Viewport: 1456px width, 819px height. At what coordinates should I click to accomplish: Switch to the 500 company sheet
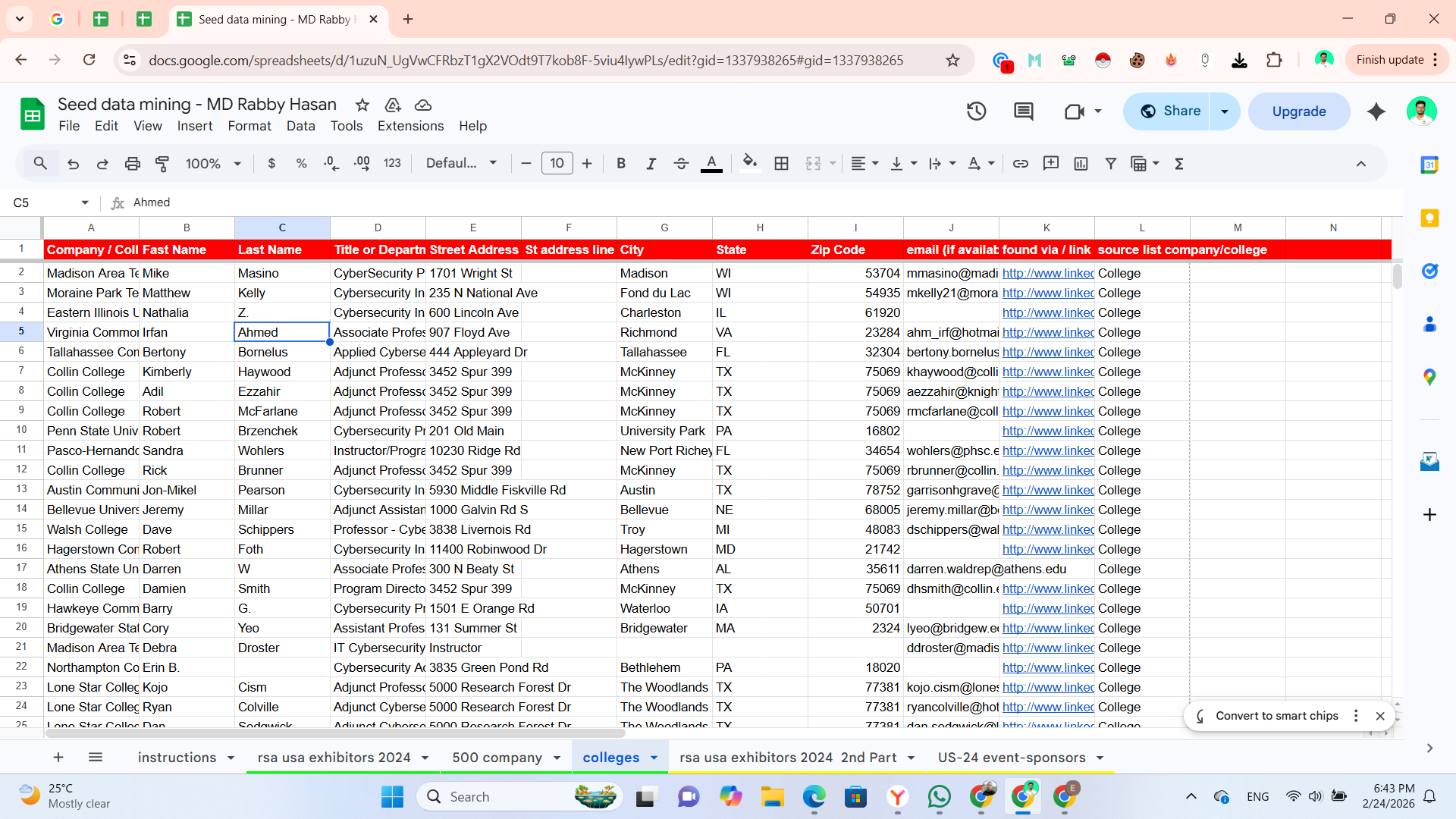[x=497, y=757]
